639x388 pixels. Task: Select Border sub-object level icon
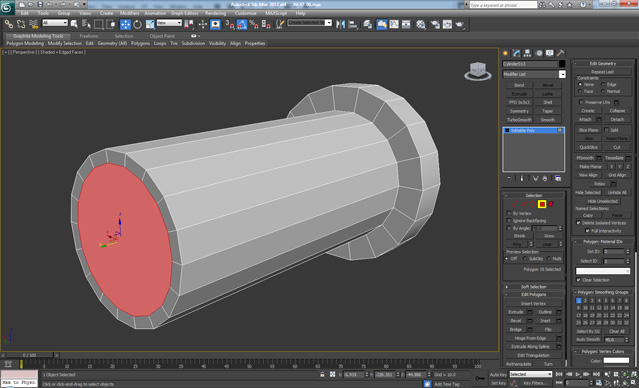click(x=533, y=204)
